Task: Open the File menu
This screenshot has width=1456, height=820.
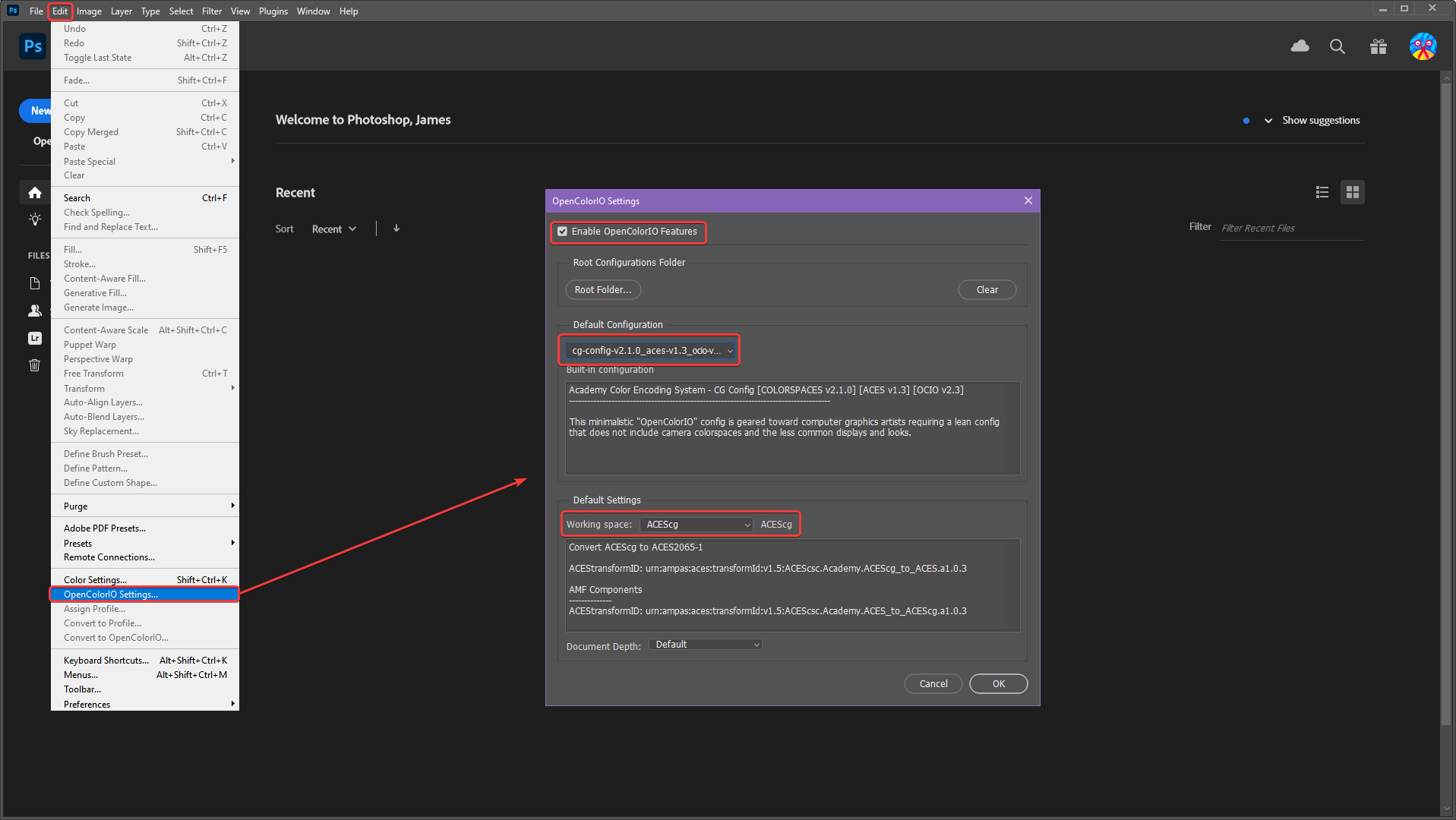Action: (x=36, y=11)
